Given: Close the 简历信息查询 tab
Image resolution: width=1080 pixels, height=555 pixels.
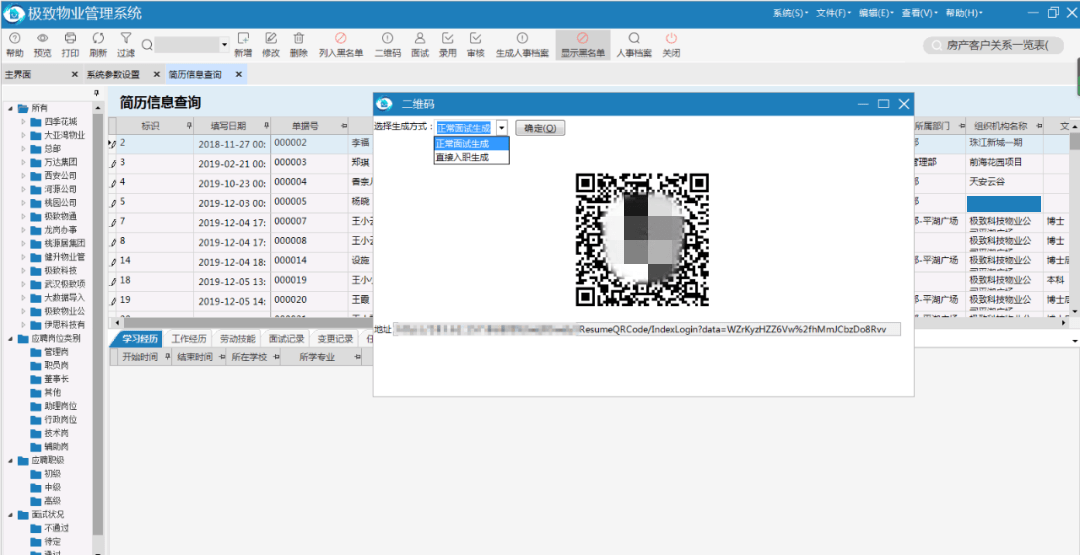Looking at the screenshot, I should [x=238, y=74].
